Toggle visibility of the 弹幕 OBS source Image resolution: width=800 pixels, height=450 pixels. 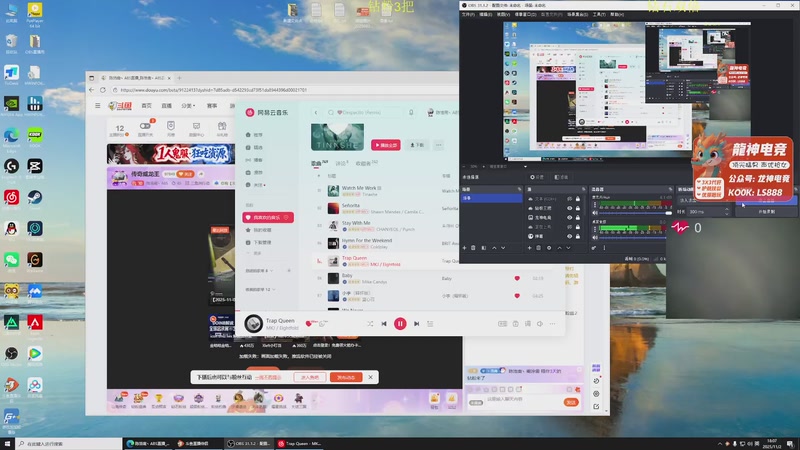pos(569,236)
